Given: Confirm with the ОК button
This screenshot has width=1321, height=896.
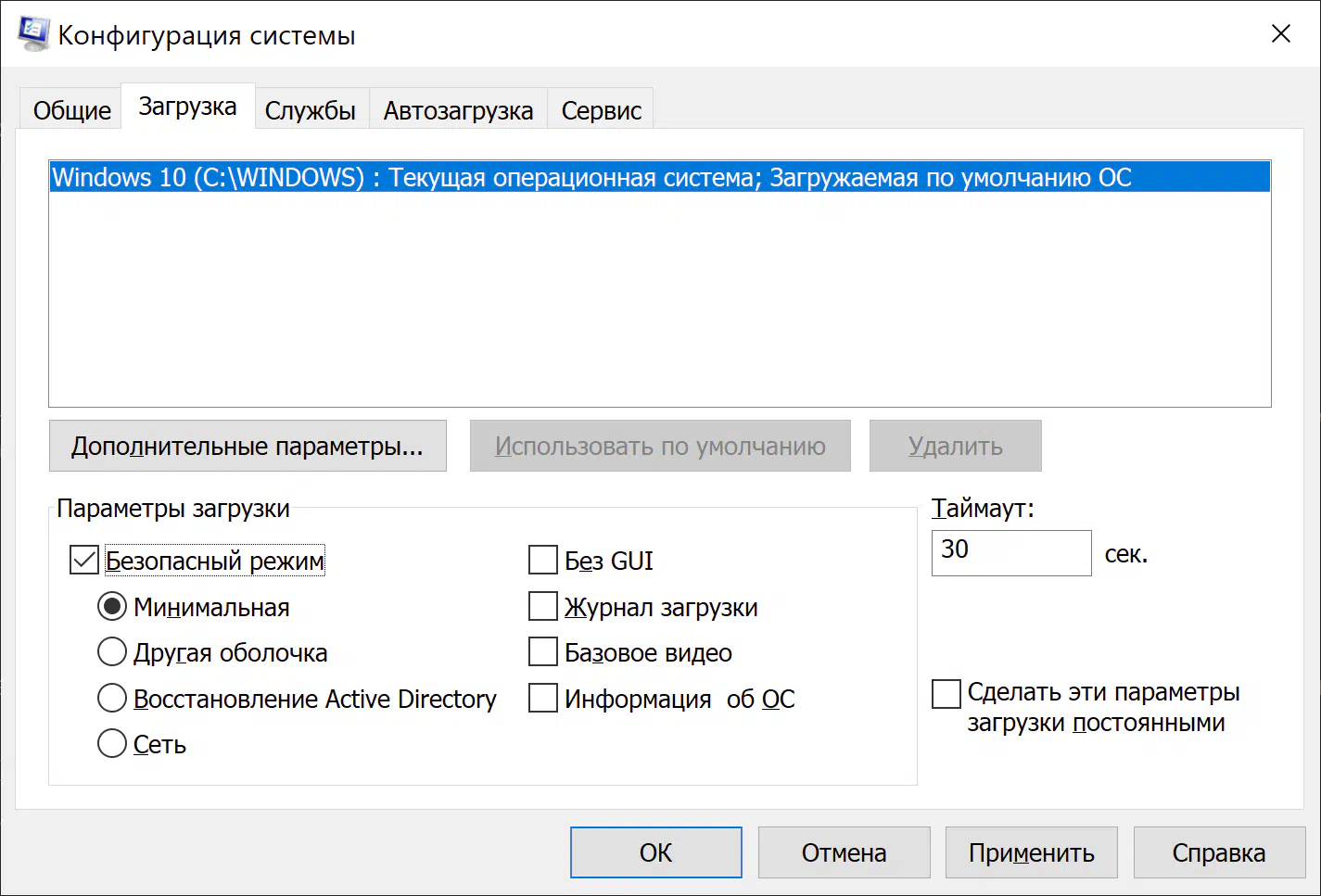Looking at the screenshot, I should click(x=656, y=852).
